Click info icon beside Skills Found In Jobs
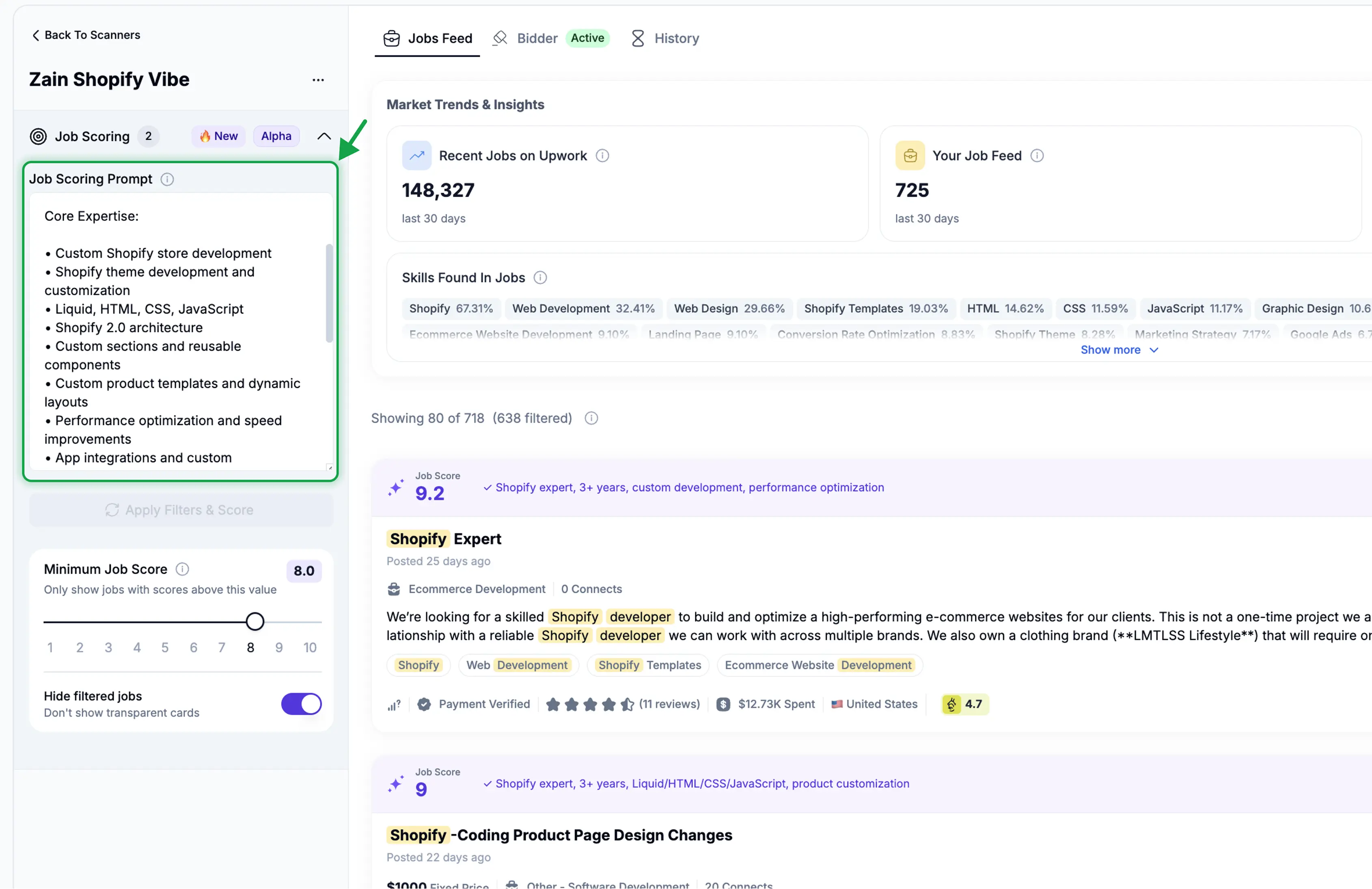This screenshot has height=889, width=1372. [x=540, y=278]
